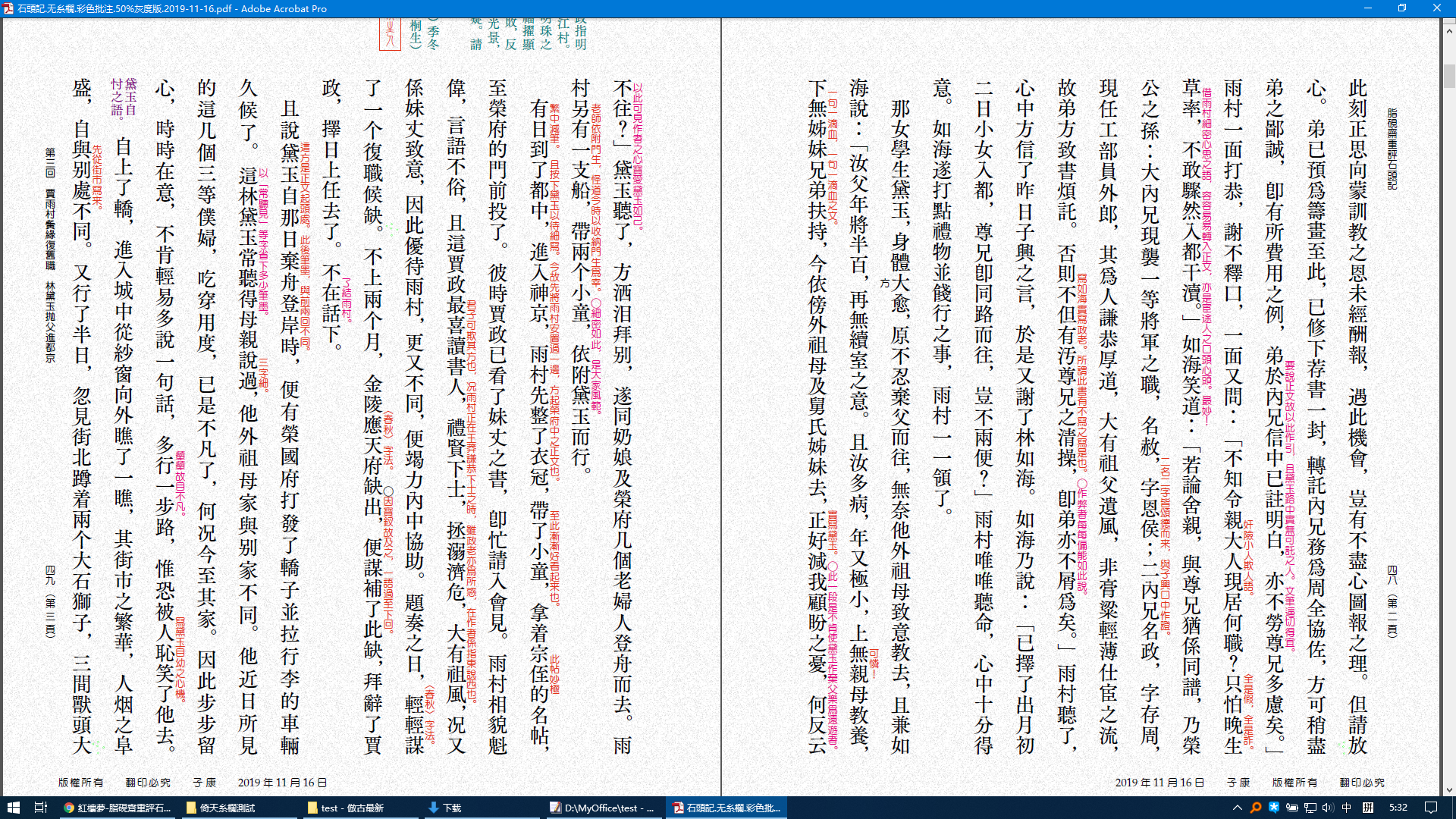The image size is (1456, 819).
Task: Switch to the D:\MyOffice\test taskbar window
Action: pyautogui.click(x=604, y=808)
